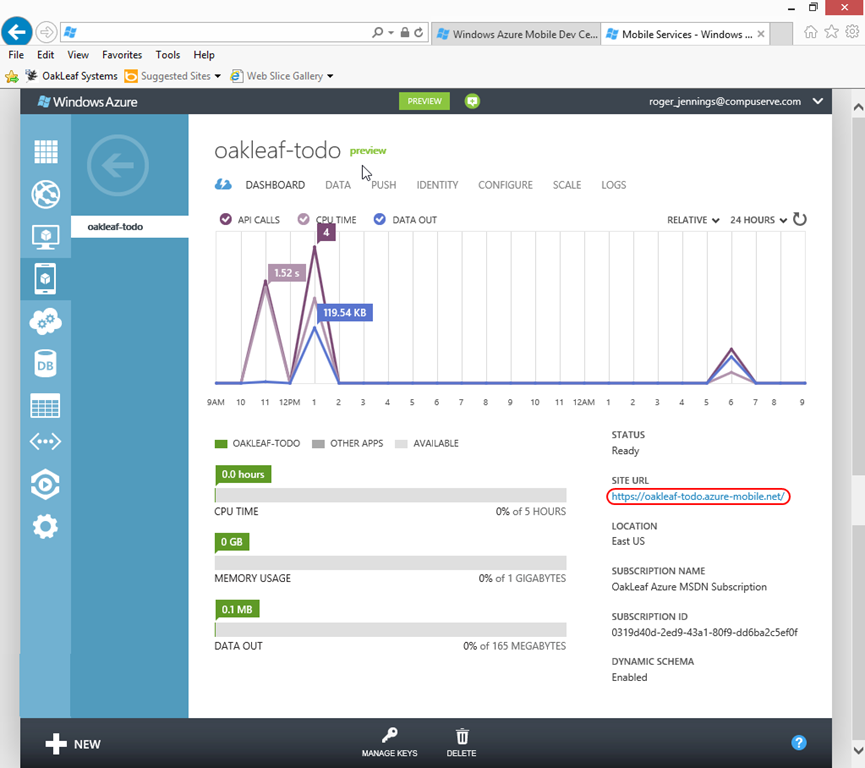Image resolution: width=865 pixels, height=768 pixels.
Task: Click the NEW button
Action: tap(73, 744)
